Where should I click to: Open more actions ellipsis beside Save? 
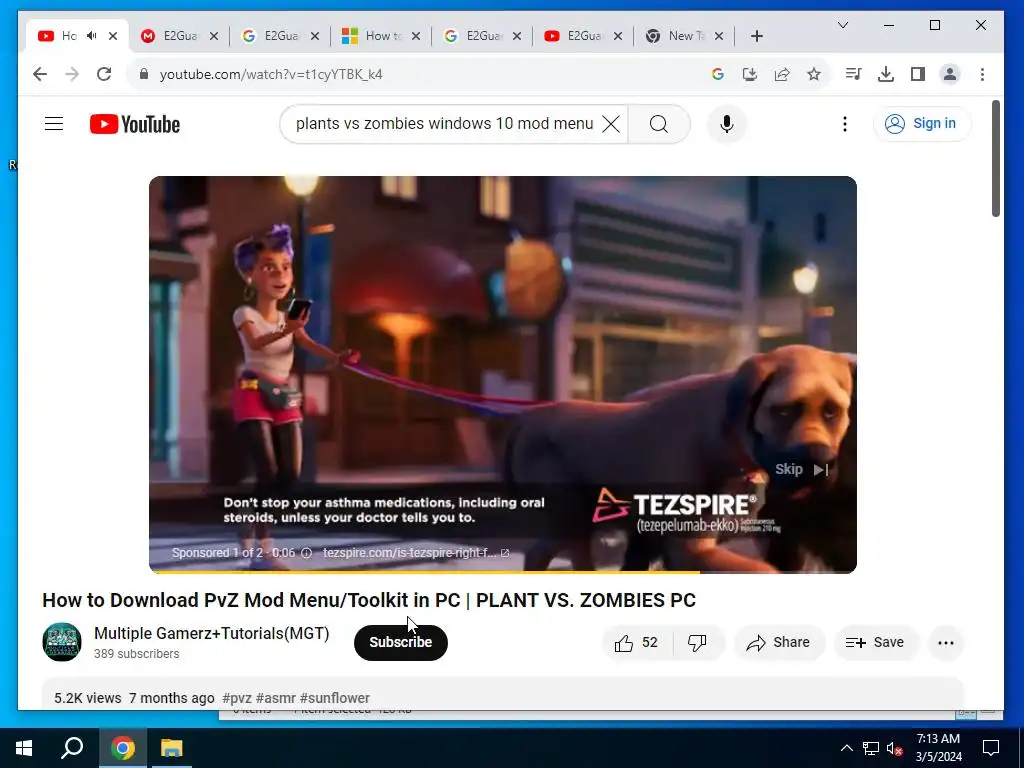[x=946, y=643]
